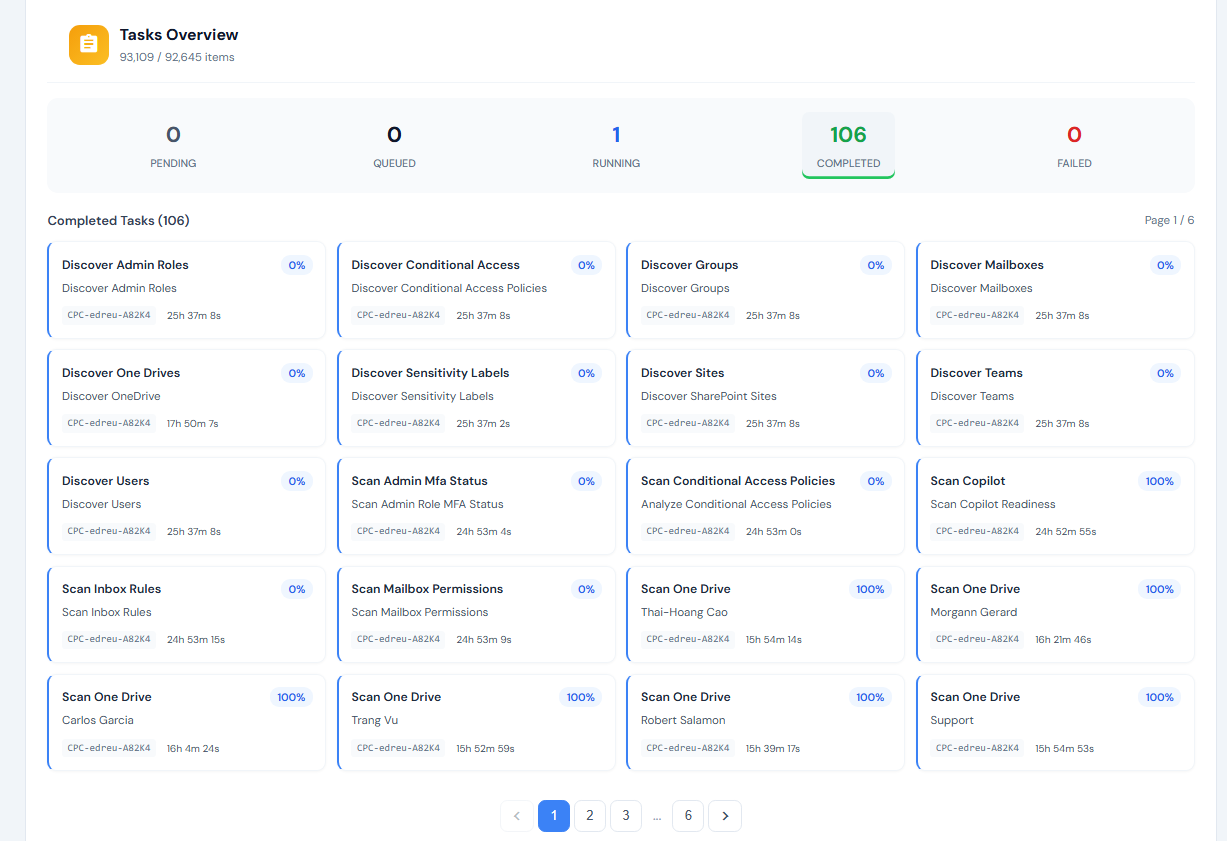The width and height of the screenshot is (1227, 841).
Task: Click the name Trang Vu
Action: [x=375, y=720]
